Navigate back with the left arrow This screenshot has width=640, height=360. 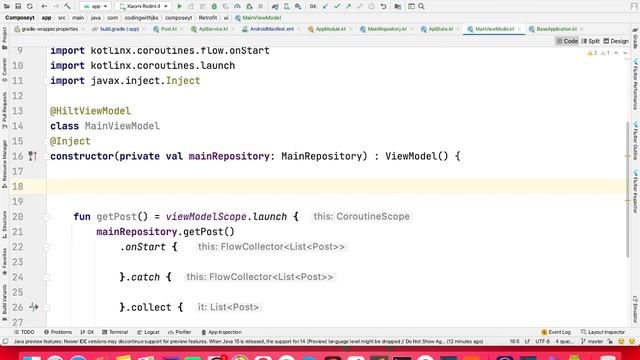[44, 7]
